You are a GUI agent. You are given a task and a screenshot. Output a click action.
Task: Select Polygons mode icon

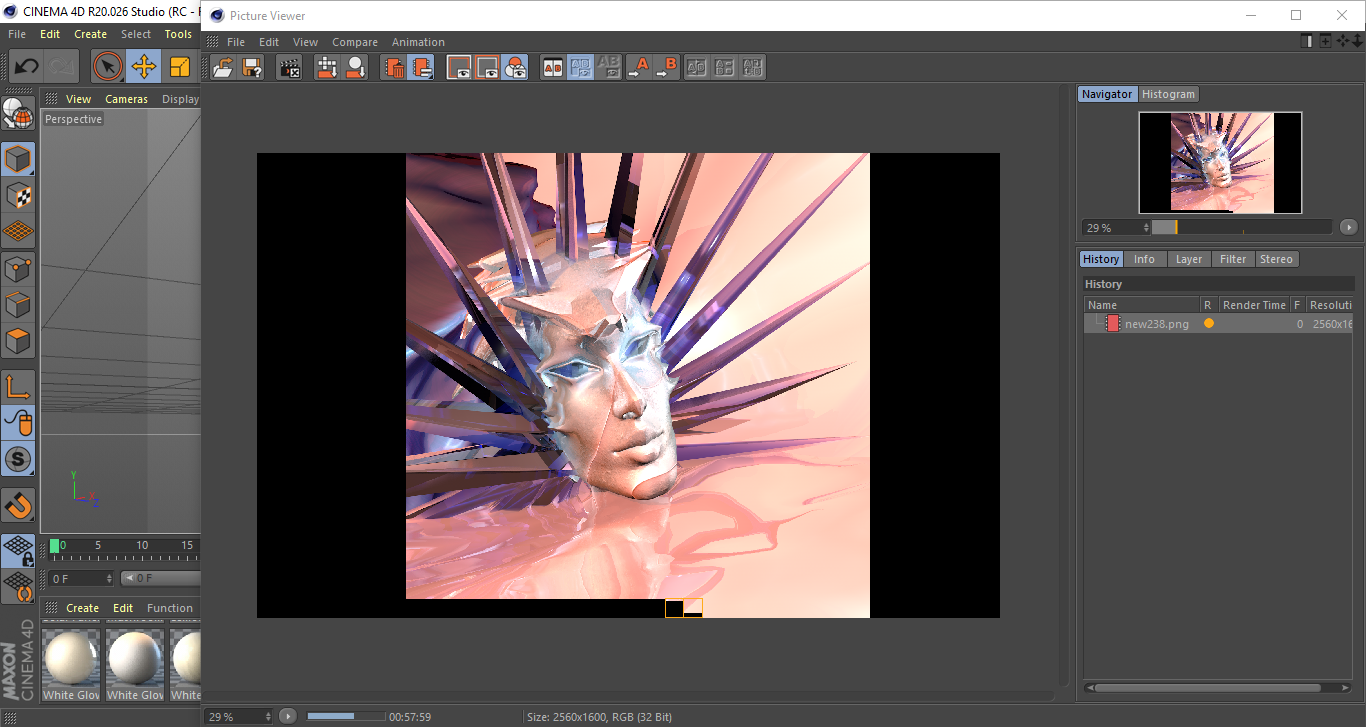[18, 340]
